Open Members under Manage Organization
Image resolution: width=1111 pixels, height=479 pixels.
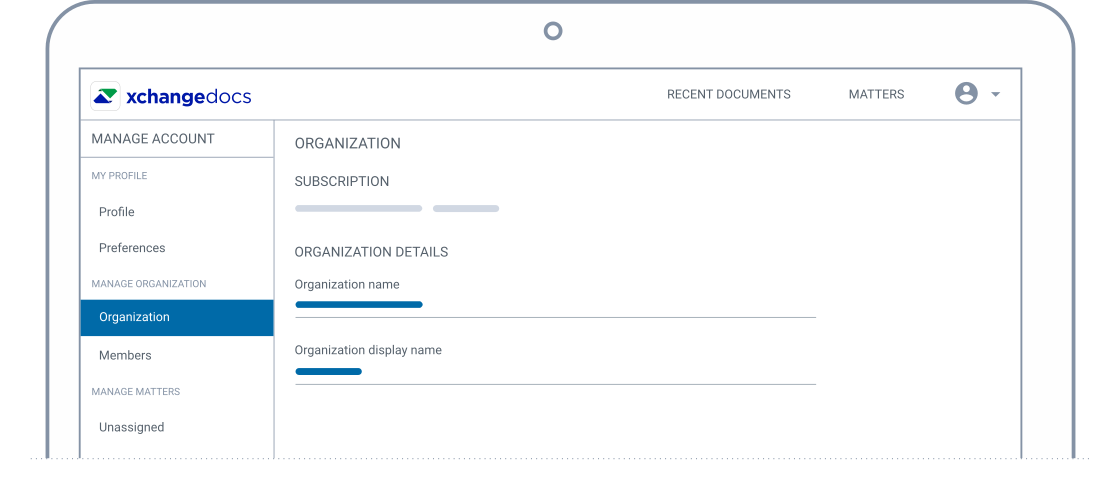(x=125, y=355)
